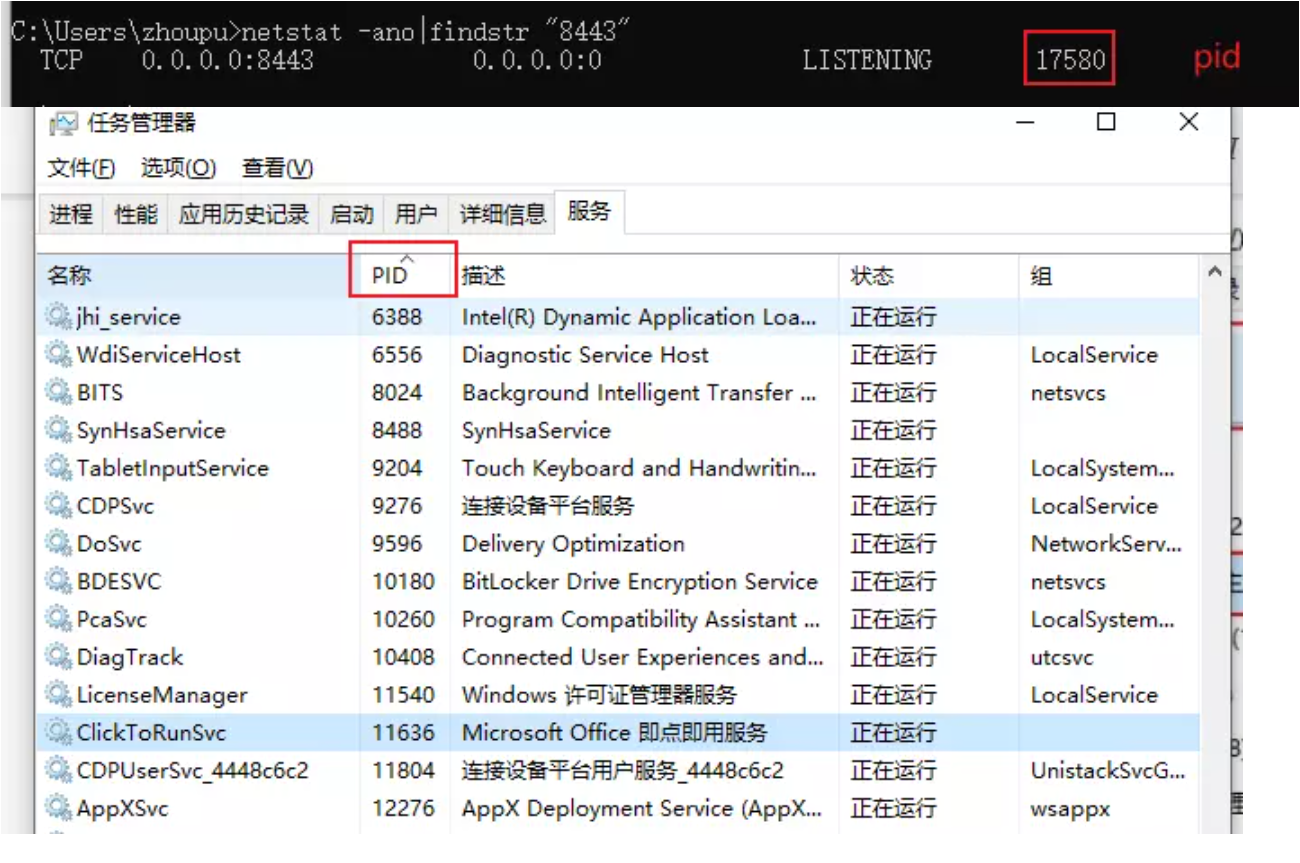Click the Task Manager title bar icon

(x=63, y=124)
